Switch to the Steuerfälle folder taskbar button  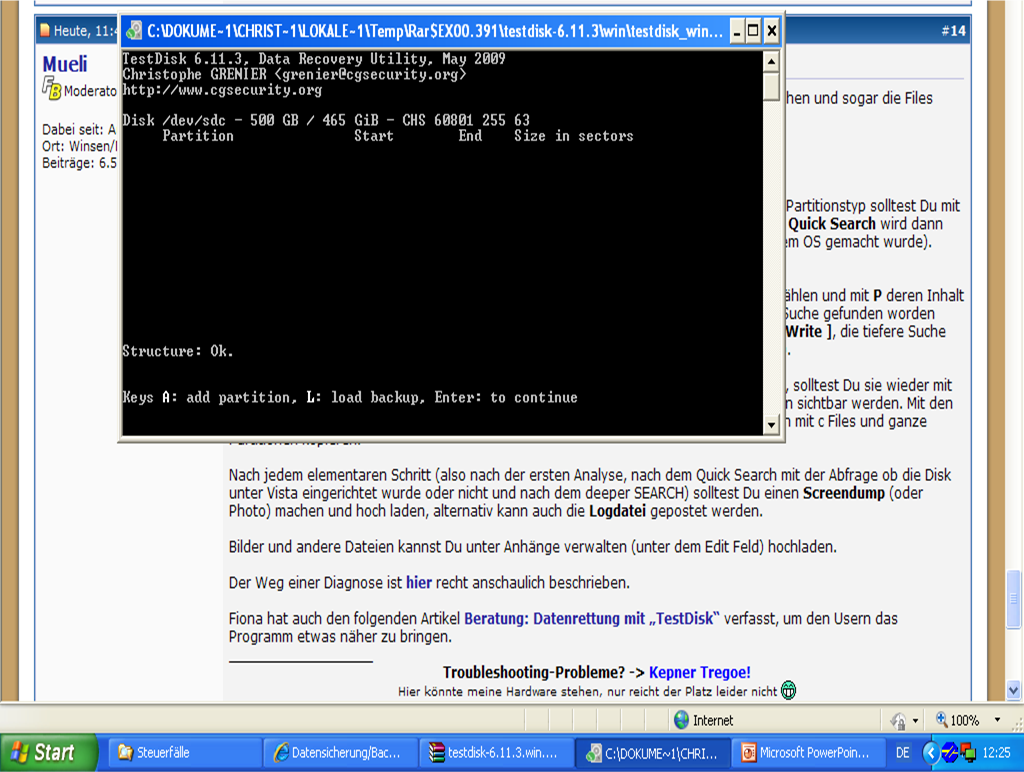184,752
